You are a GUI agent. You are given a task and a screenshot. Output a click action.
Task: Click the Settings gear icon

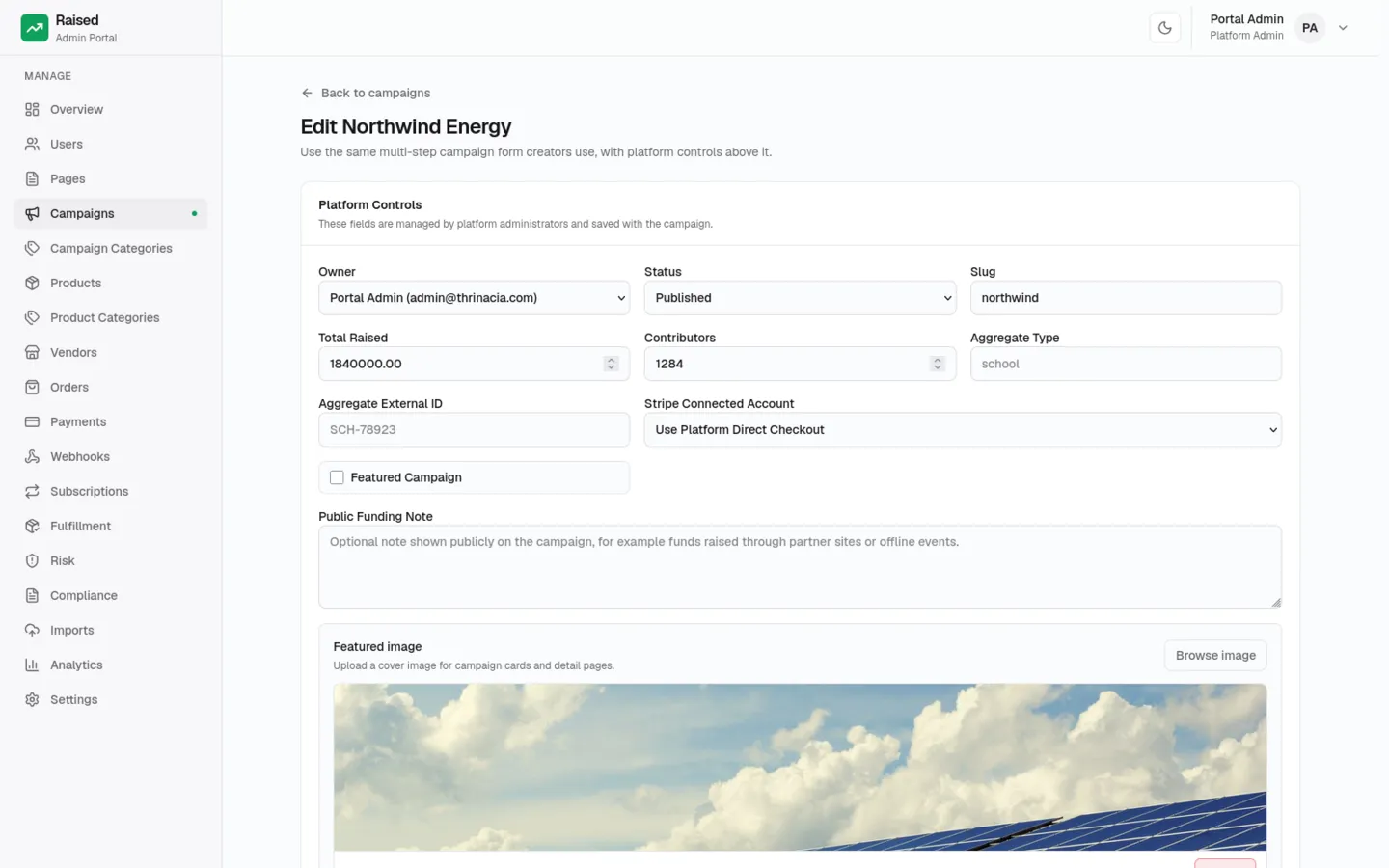tap(32, 699)
